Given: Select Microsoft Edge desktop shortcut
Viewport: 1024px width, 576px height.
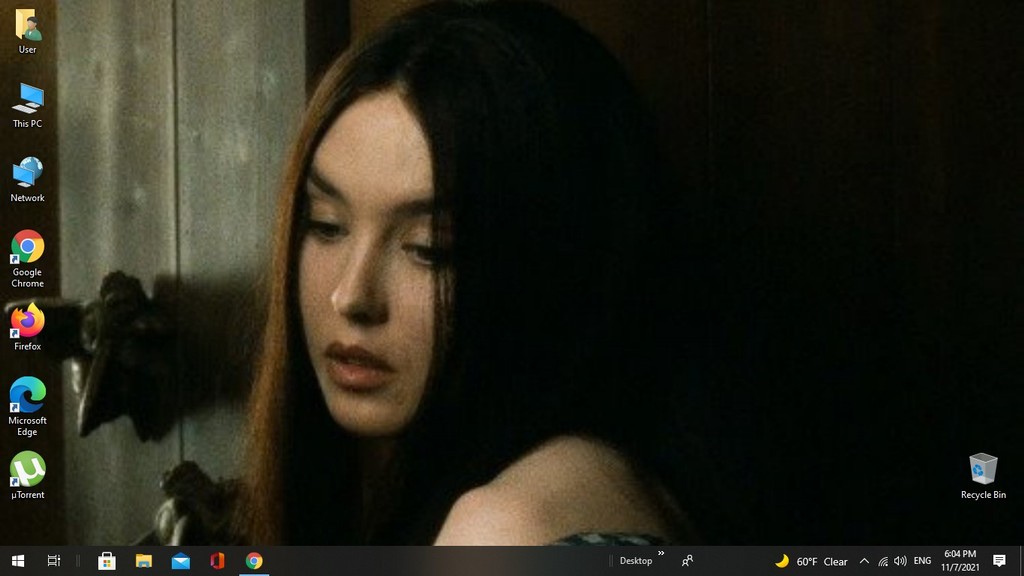Looking at the screenshot, I should pos(27,406).
